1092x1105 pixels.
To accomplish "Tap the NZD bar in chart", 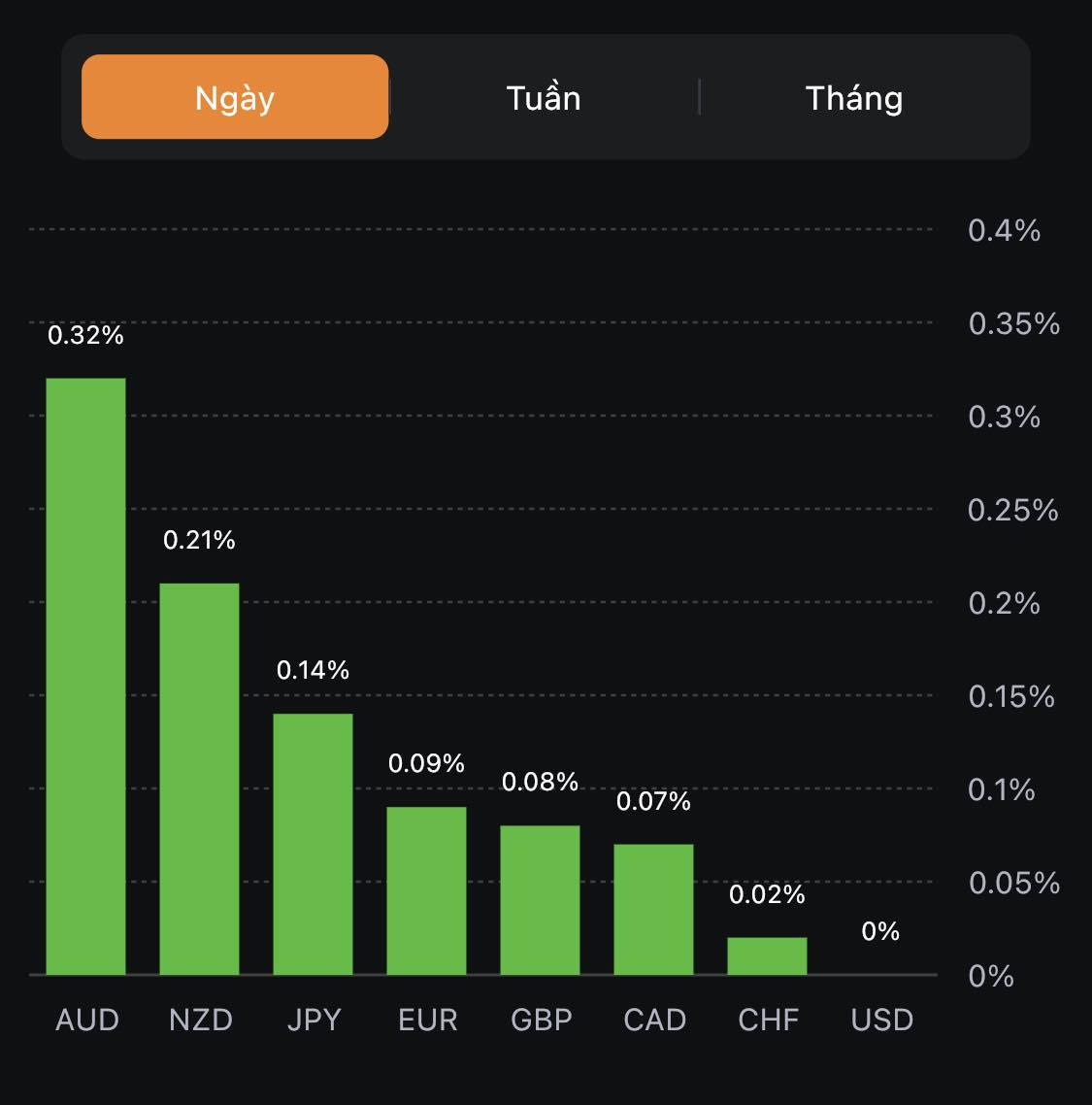I will click(199, 779).
